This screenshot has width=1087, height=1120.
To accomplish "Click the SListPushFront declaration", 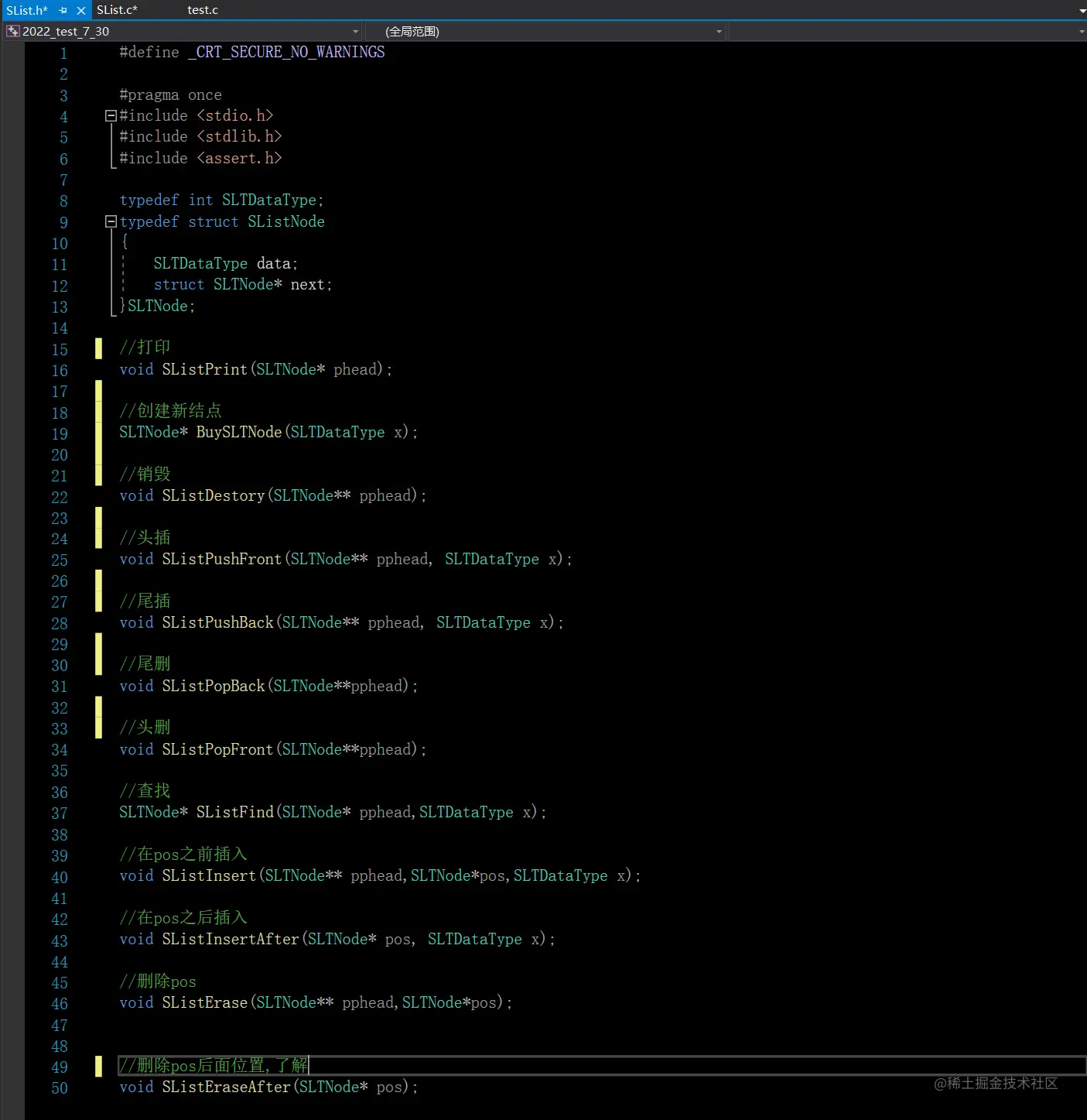I will [x=221, y=559].
